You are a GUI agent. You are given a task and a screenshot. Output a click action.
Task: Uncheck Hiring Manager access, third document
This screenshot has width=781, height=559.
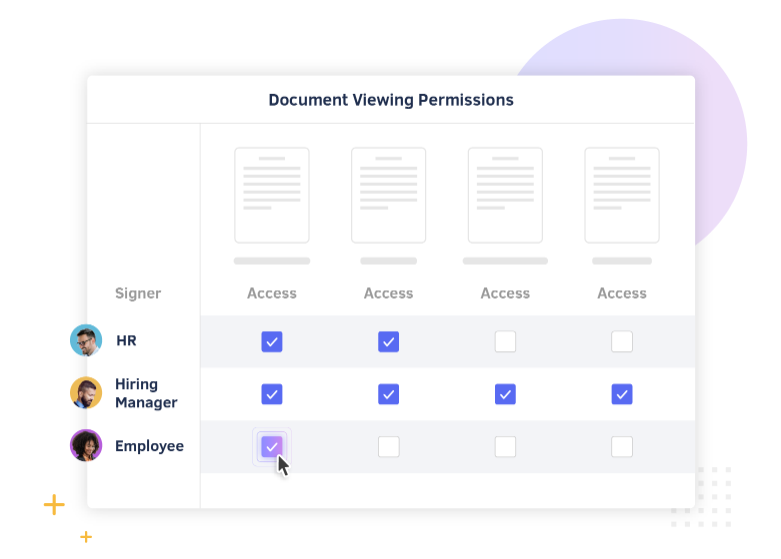point(506,394)
